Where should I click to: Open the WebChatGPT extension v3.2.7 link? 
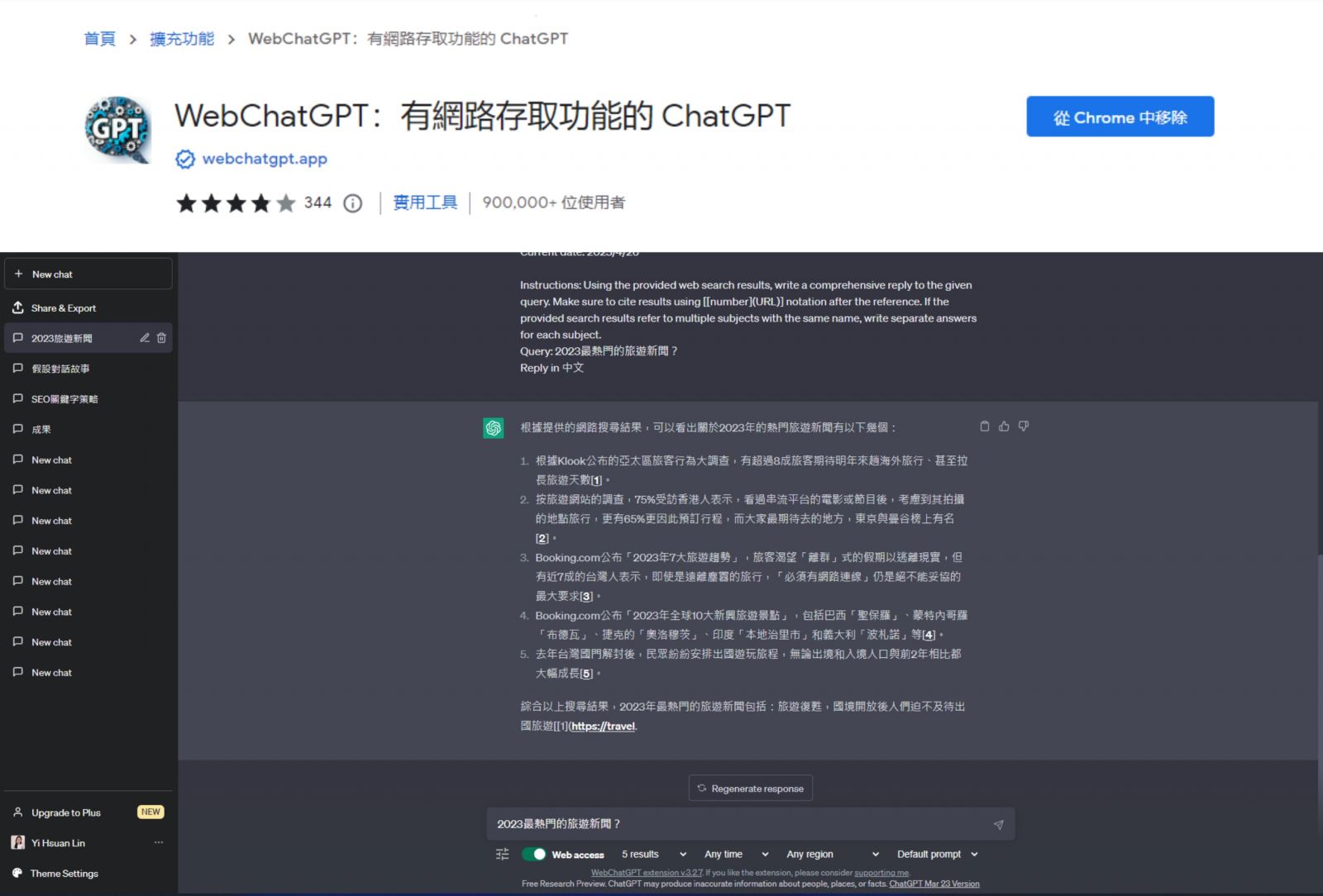647,873
